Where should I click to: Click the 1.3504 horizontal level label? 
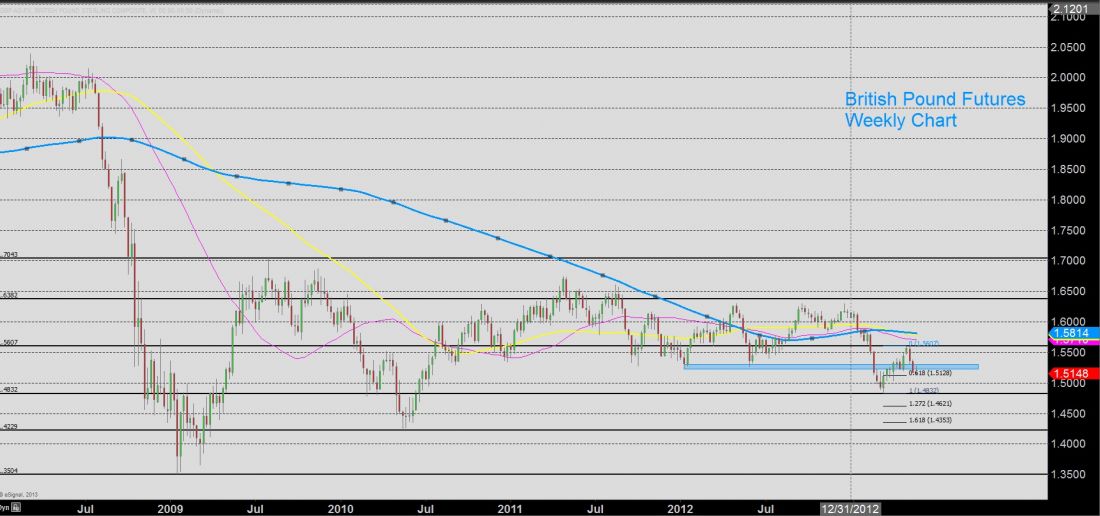[x=9, y=470]
